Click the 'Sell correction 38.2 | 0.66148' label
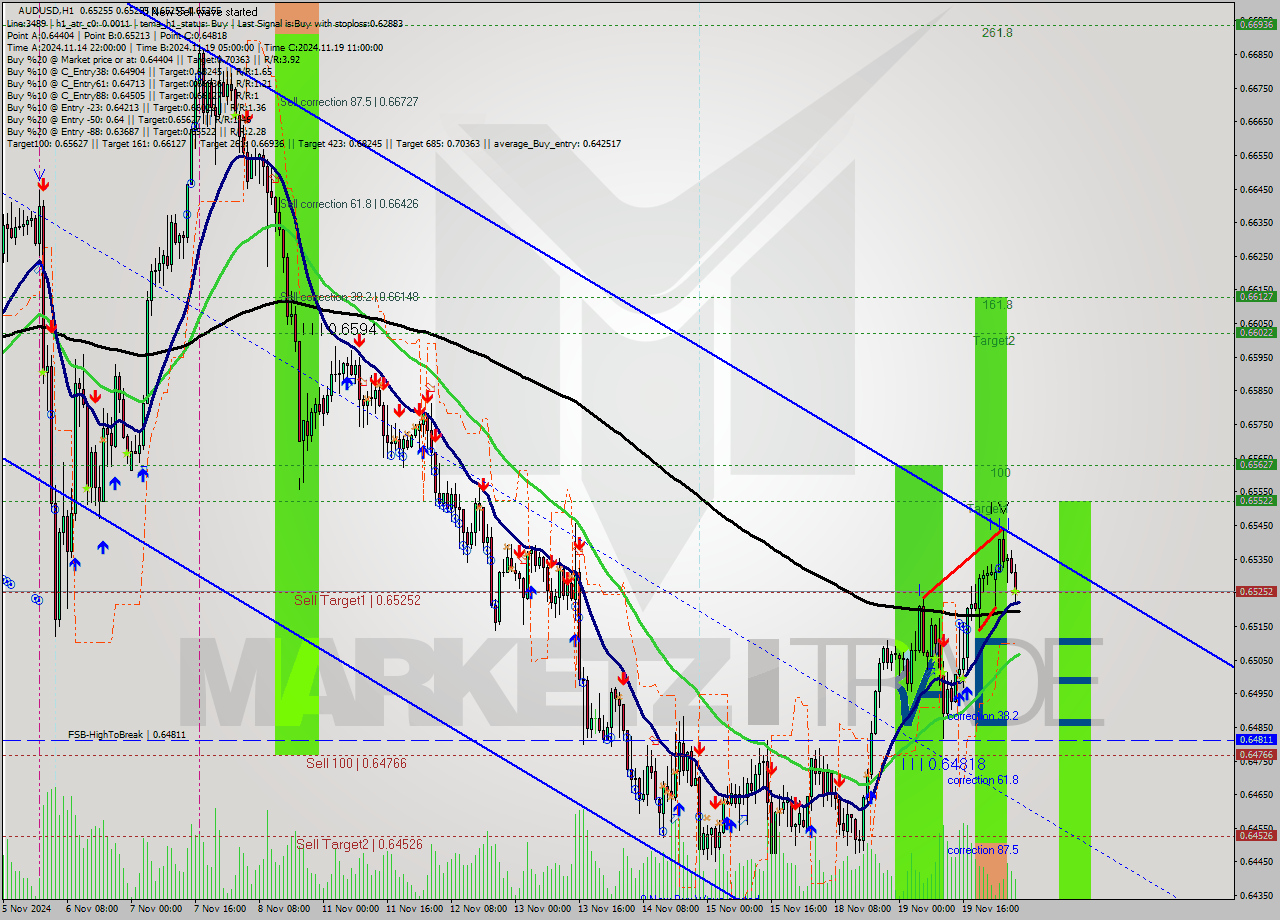Image resolution: width=1280 pixels, height=920 pixels. (x=349, y=297)
